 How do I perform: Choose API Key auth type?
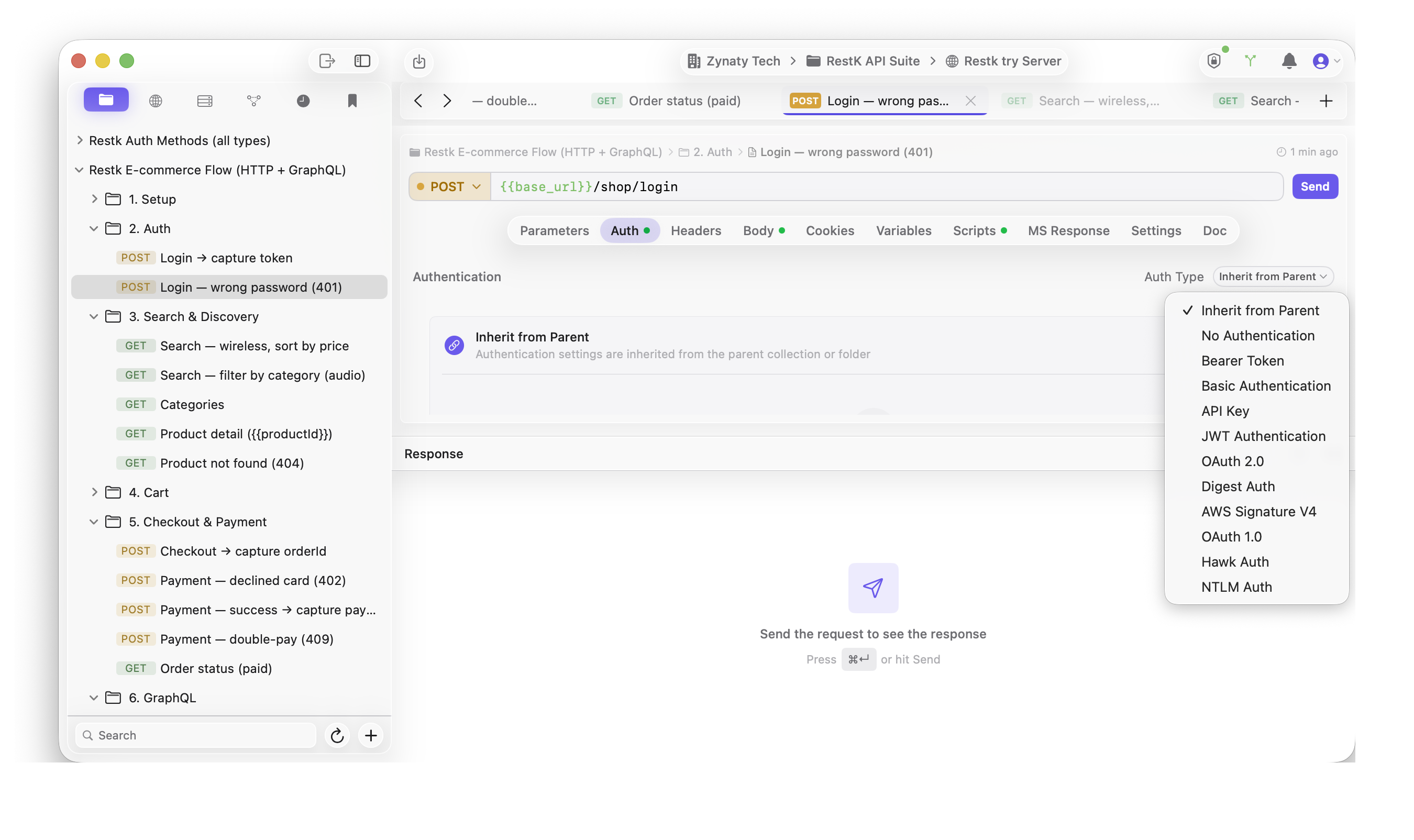point(1256,411)
